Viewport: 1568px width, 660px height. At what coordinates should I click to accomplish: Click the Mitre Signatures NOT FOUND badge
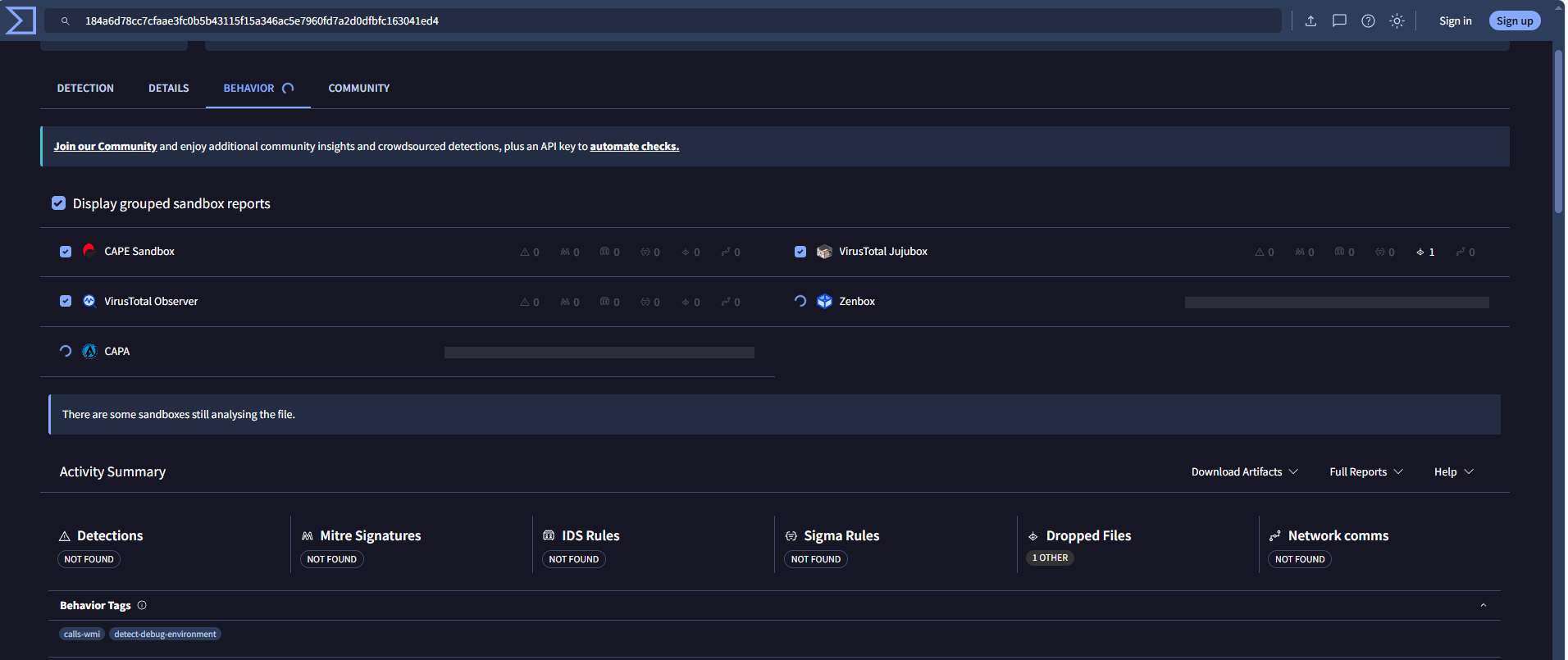pos(331,559)
